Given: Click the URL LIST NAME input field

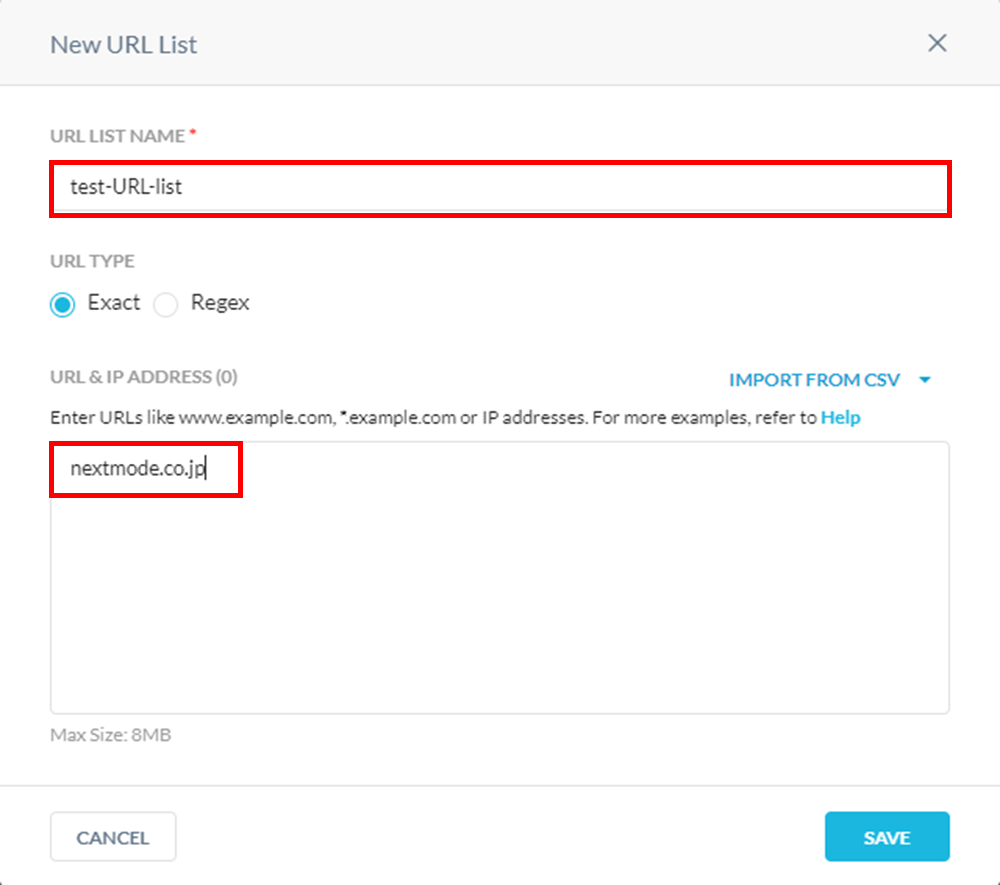Looking at the screenshot, I should coord(500,187).
